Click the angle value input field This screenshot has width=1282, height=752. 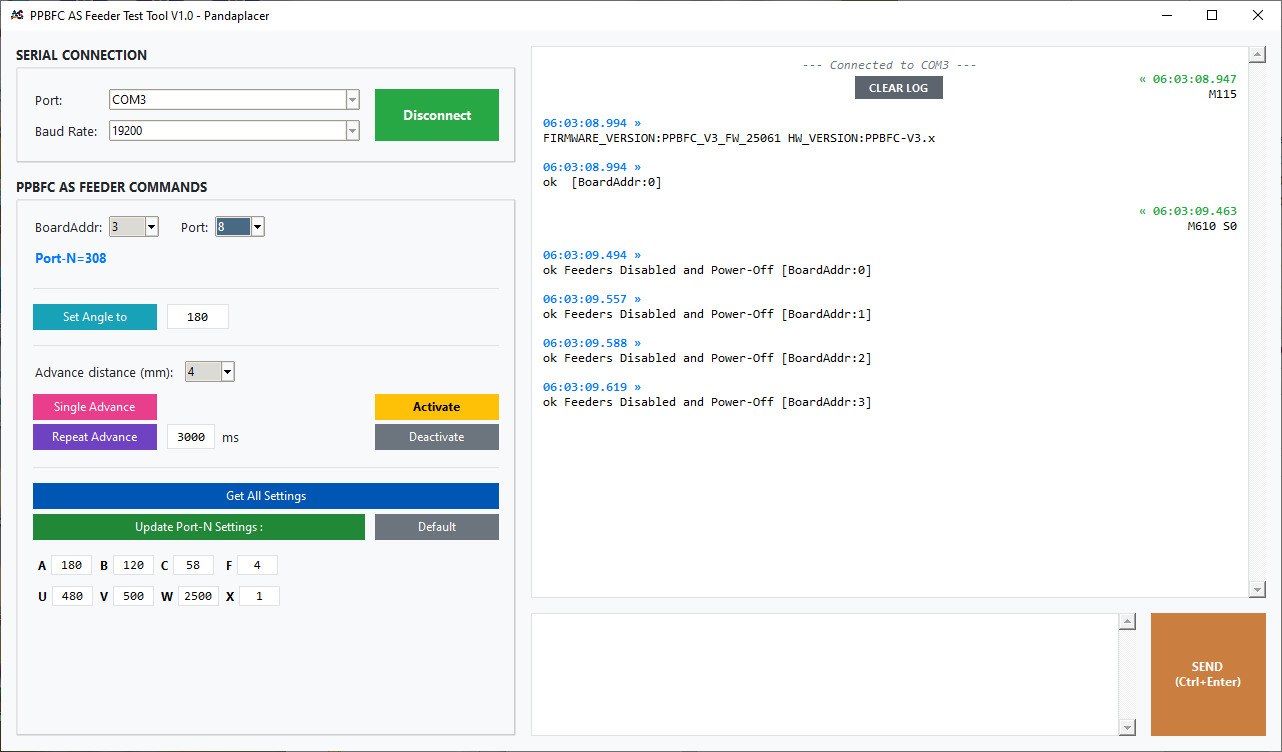(198, 317)
